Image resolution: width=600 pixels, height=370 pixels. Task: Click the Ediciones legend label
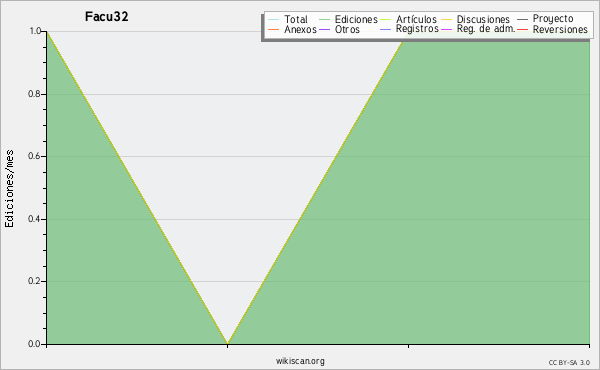[356, 19]
